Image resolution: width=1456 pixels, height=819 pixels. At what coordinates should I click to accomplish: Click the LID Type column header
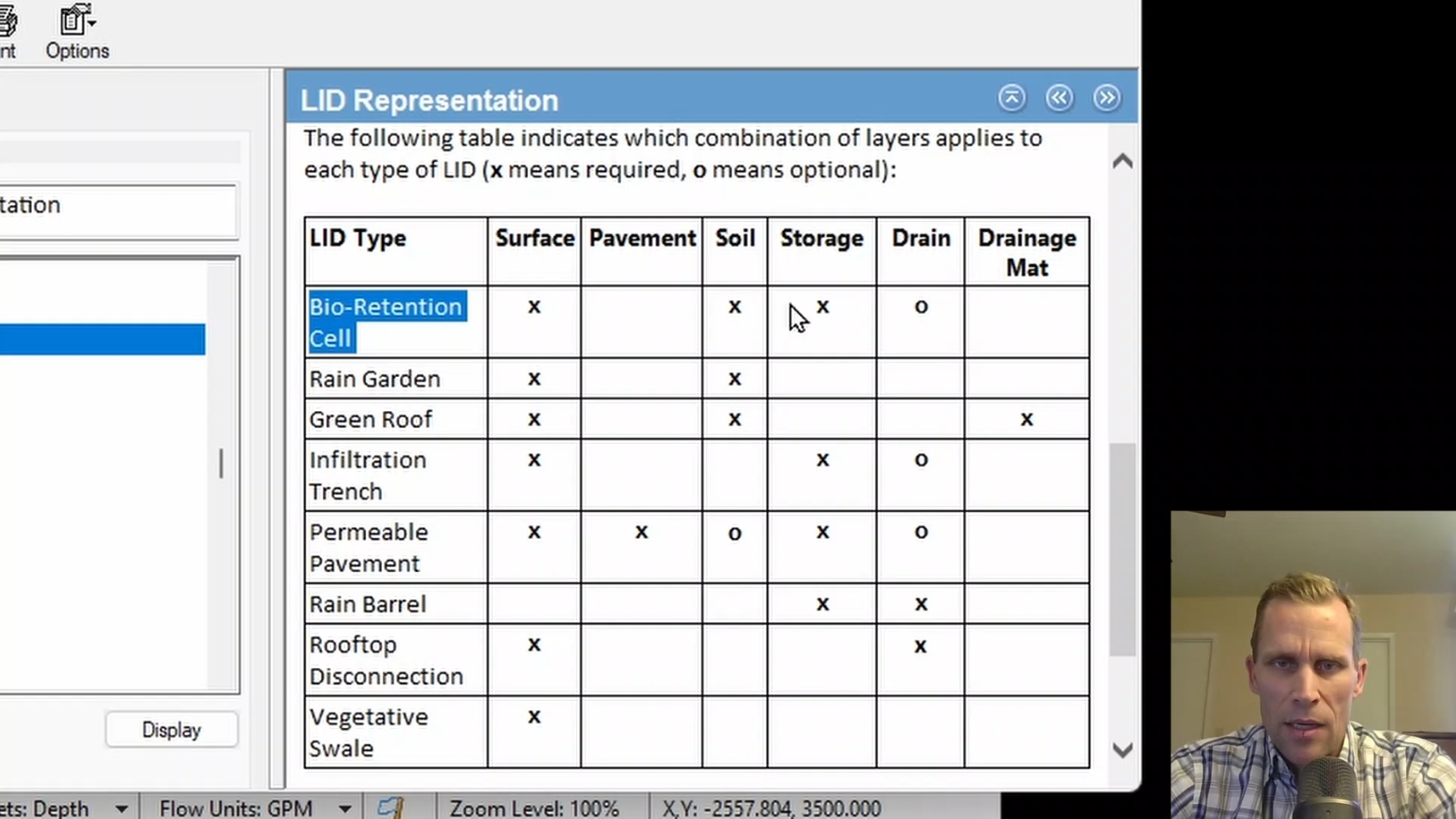[x=358, y=239]
